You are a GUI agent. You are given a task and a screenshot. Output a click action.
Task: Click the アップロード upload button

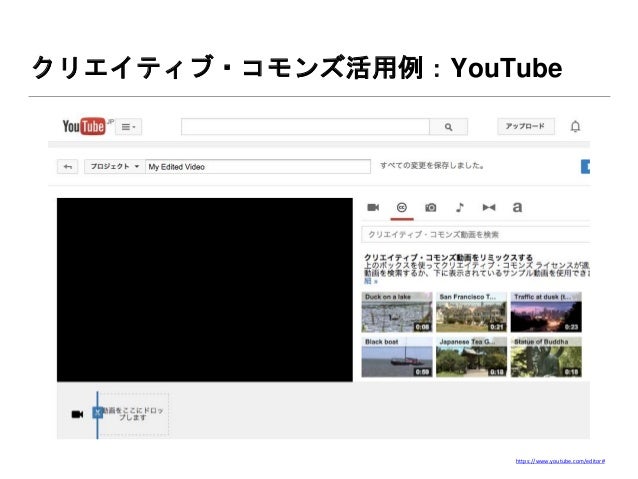tap(526, 126)
